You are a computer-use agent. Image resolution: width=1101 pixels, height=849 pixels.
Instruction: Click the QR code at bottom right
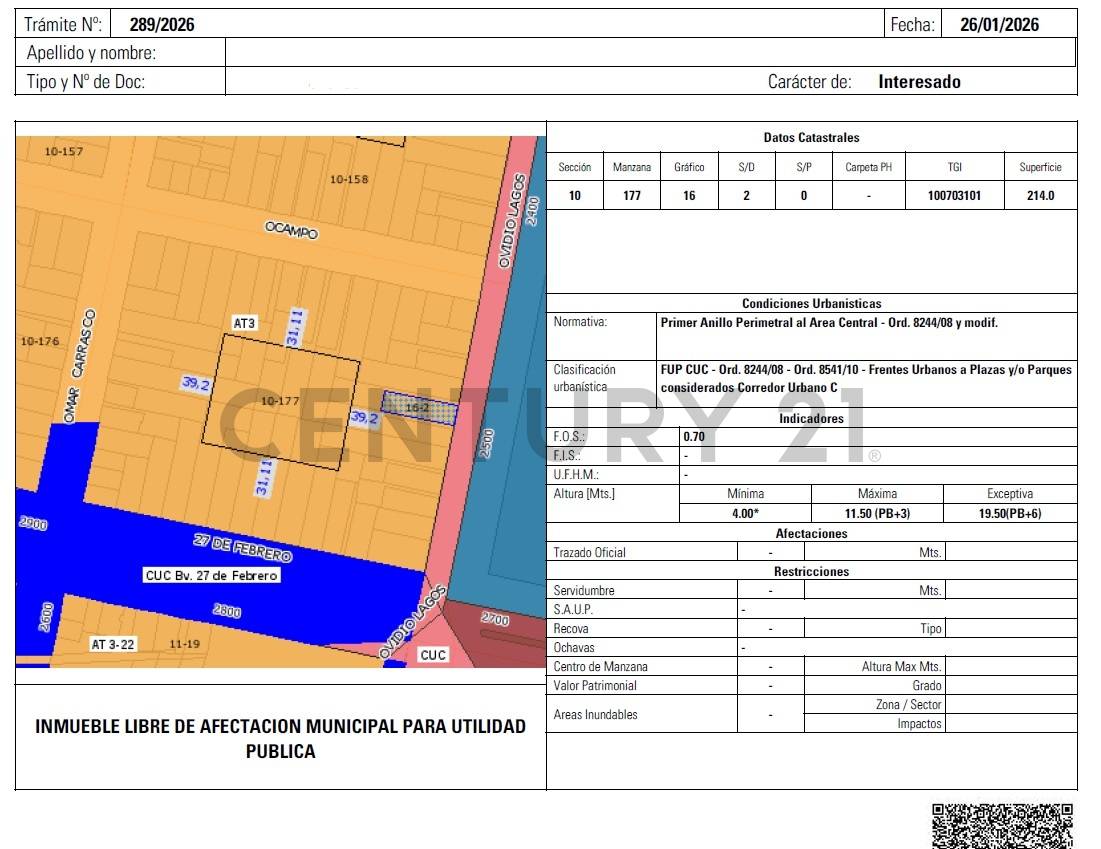(1002, 826)
